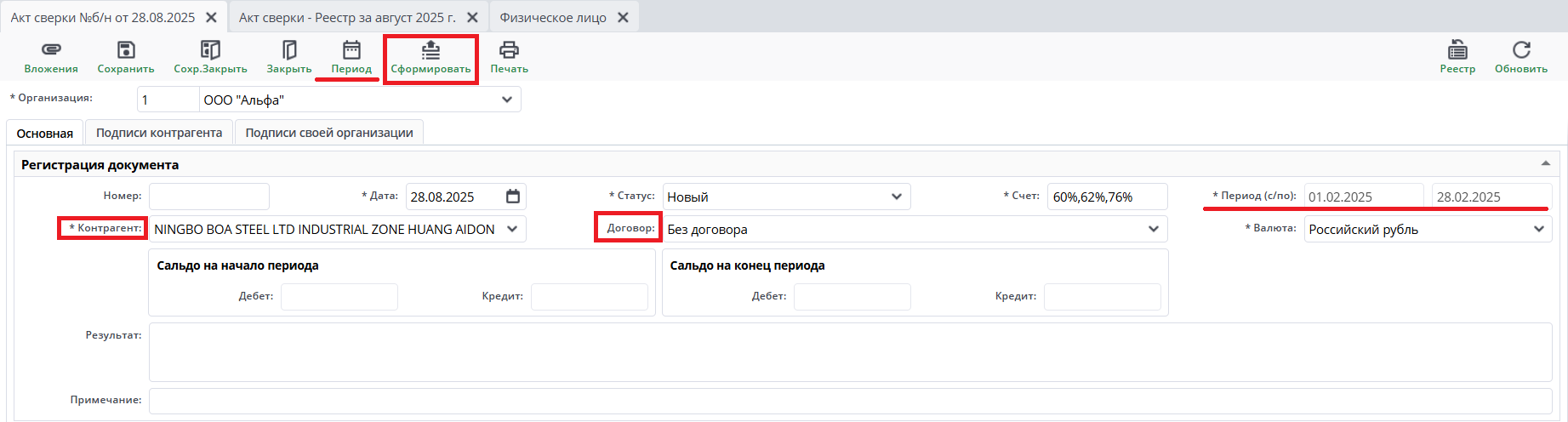This screenshot has height=422, width=1568.
Task: Click the Сохранить save icon
Action: 126,50
